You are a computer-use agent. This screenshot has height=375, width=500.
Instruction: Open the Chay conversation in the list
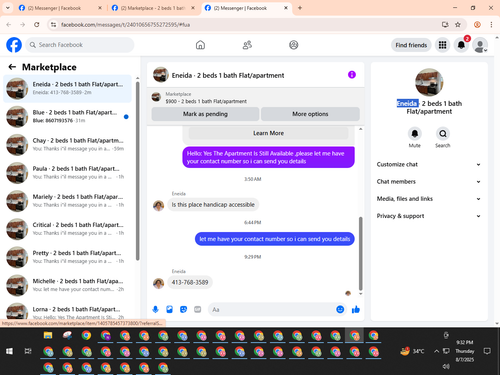pyautogui.click(x=67, y=145)
